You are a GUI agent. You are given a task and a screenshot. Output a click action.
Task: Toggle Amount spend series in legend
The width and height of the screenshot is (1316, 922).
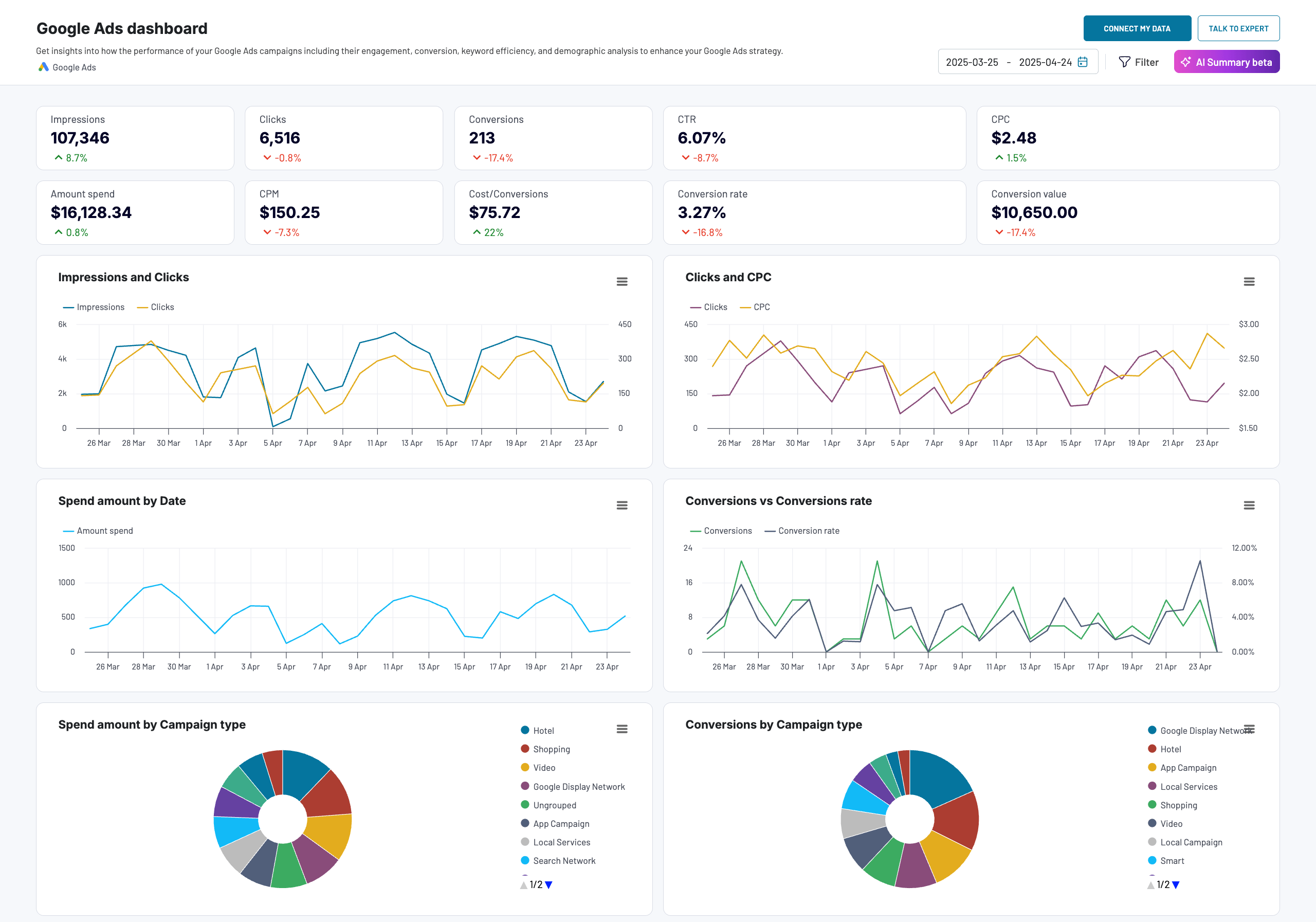pyautogui.click(x=98, y=531)
